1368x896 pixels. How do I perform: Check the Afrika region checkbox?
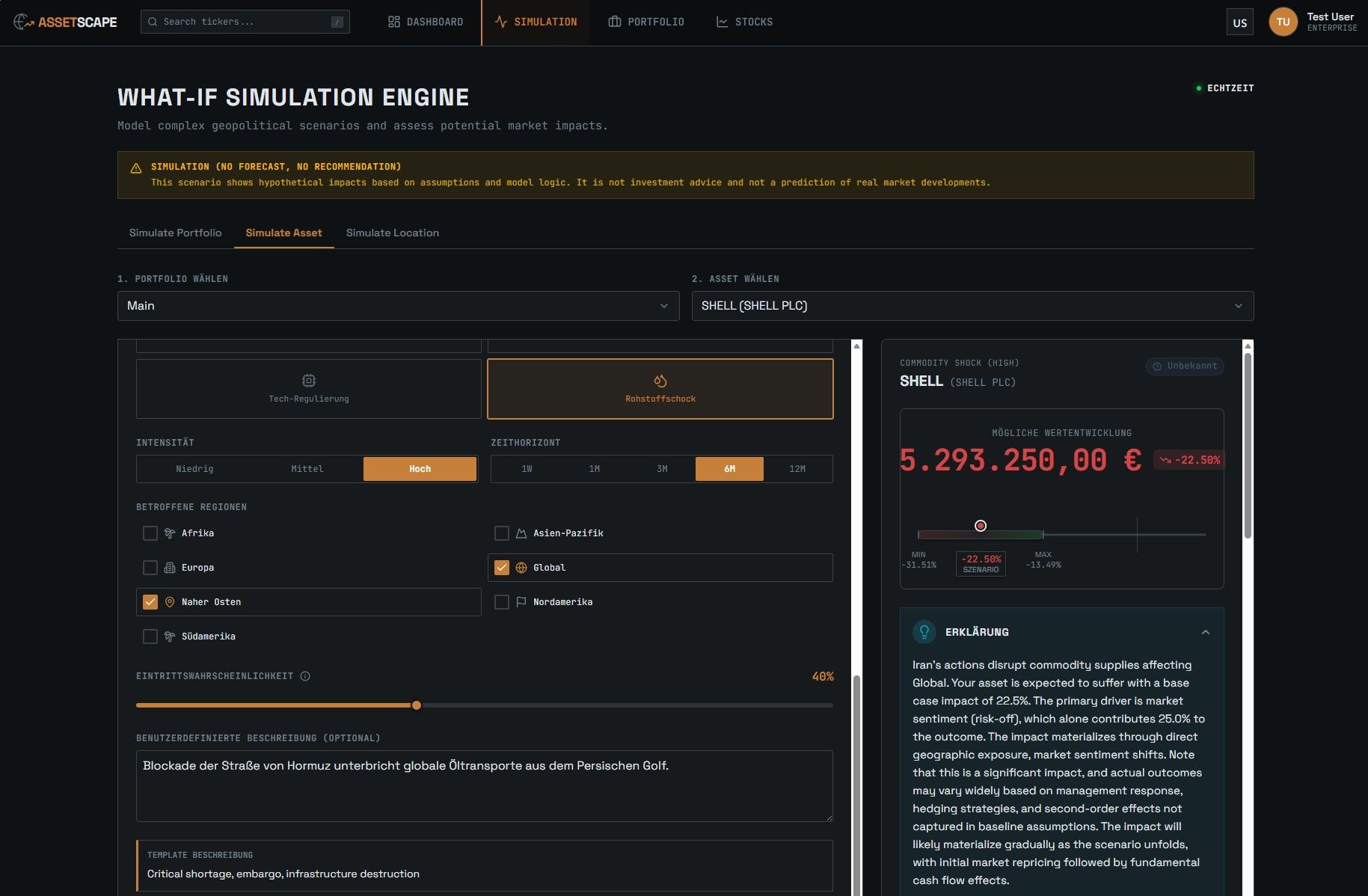coord(150,533)
